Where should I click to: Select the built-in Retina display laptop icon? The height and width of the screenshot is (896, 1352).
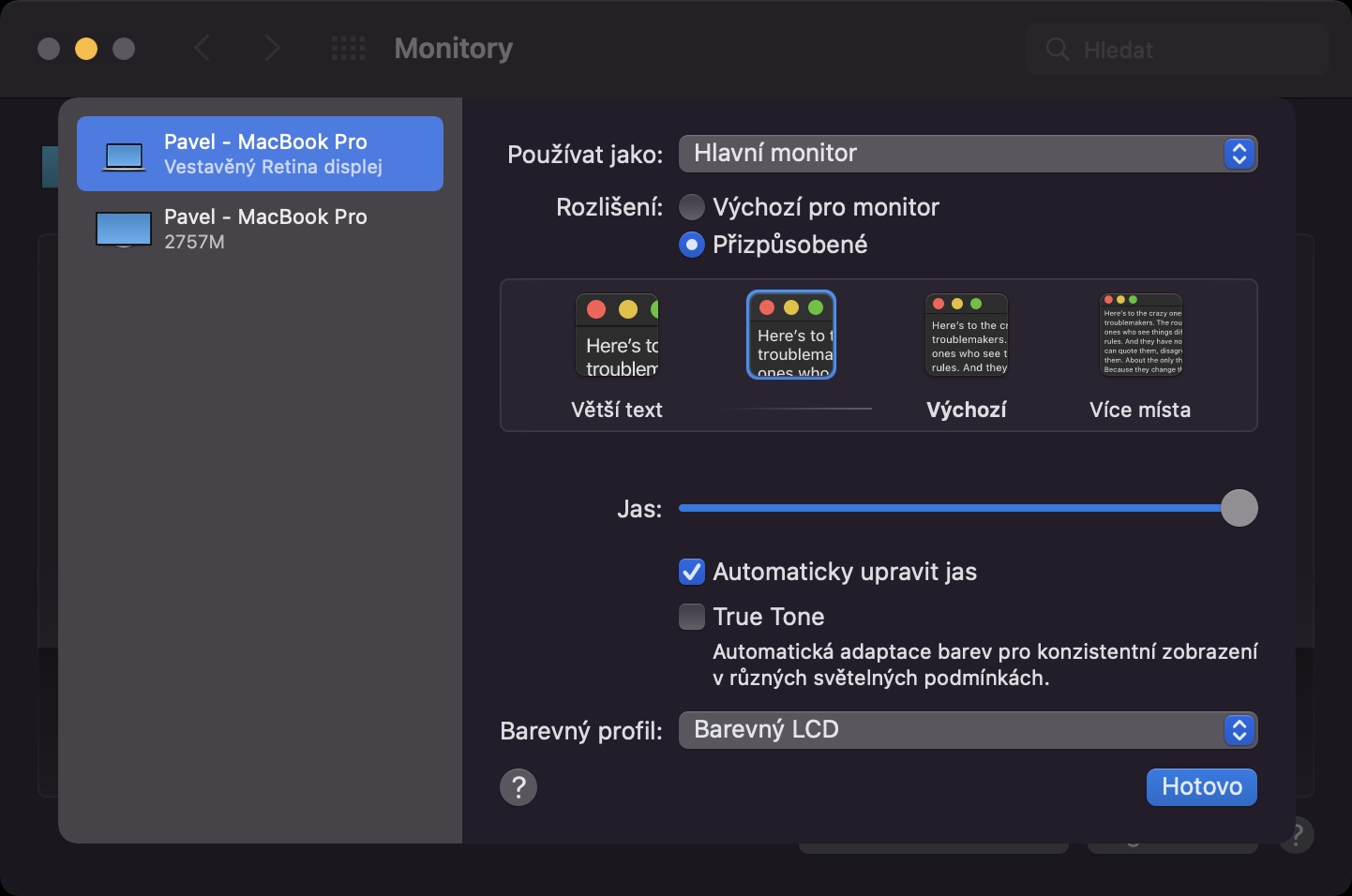click(125, 155)
